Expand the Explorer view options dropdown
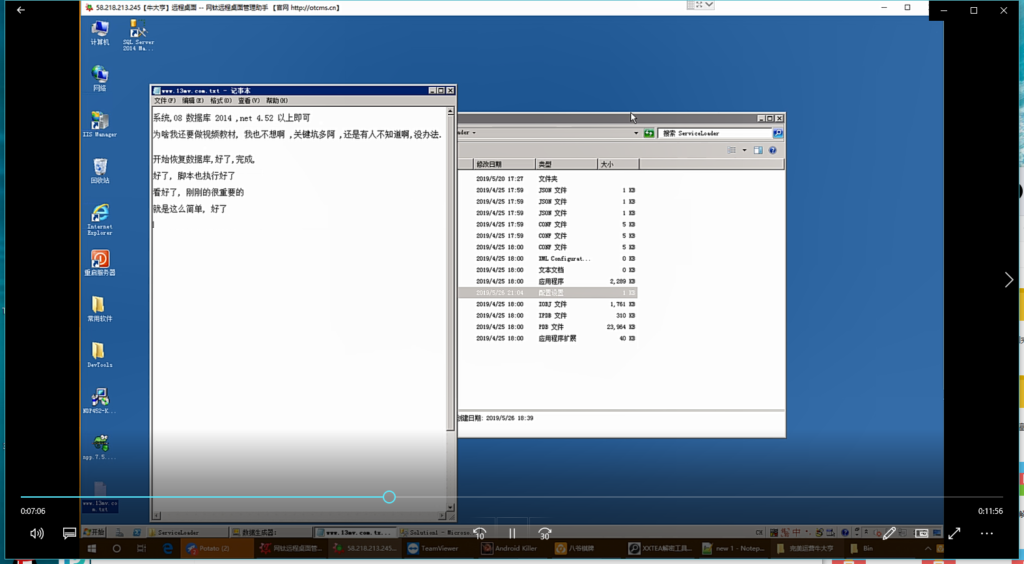The height and width of the screenshot is (564, 1024). [744, 151]
